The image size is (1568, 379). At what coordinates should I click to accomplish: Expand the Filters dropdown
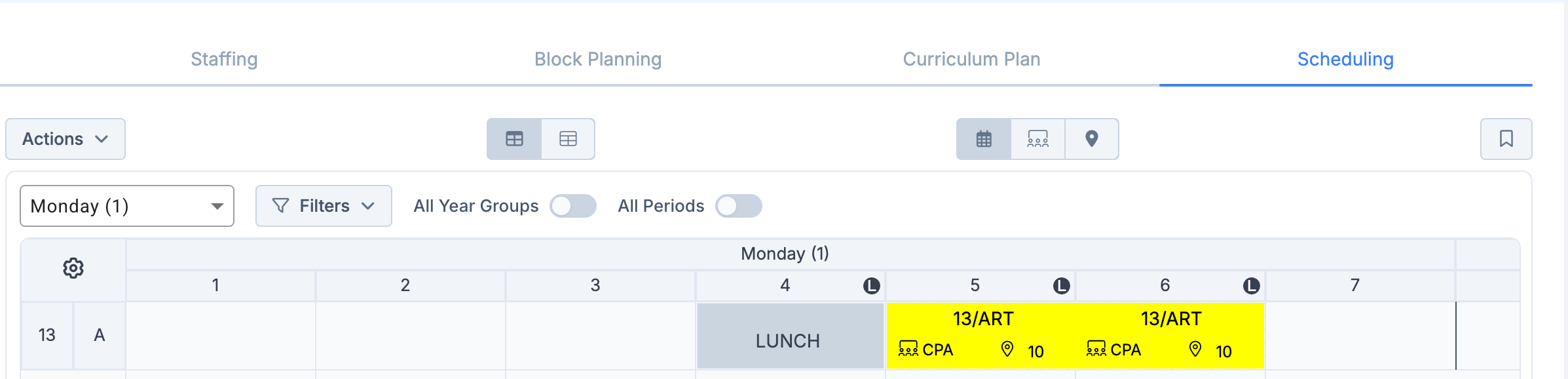[324, 206]
